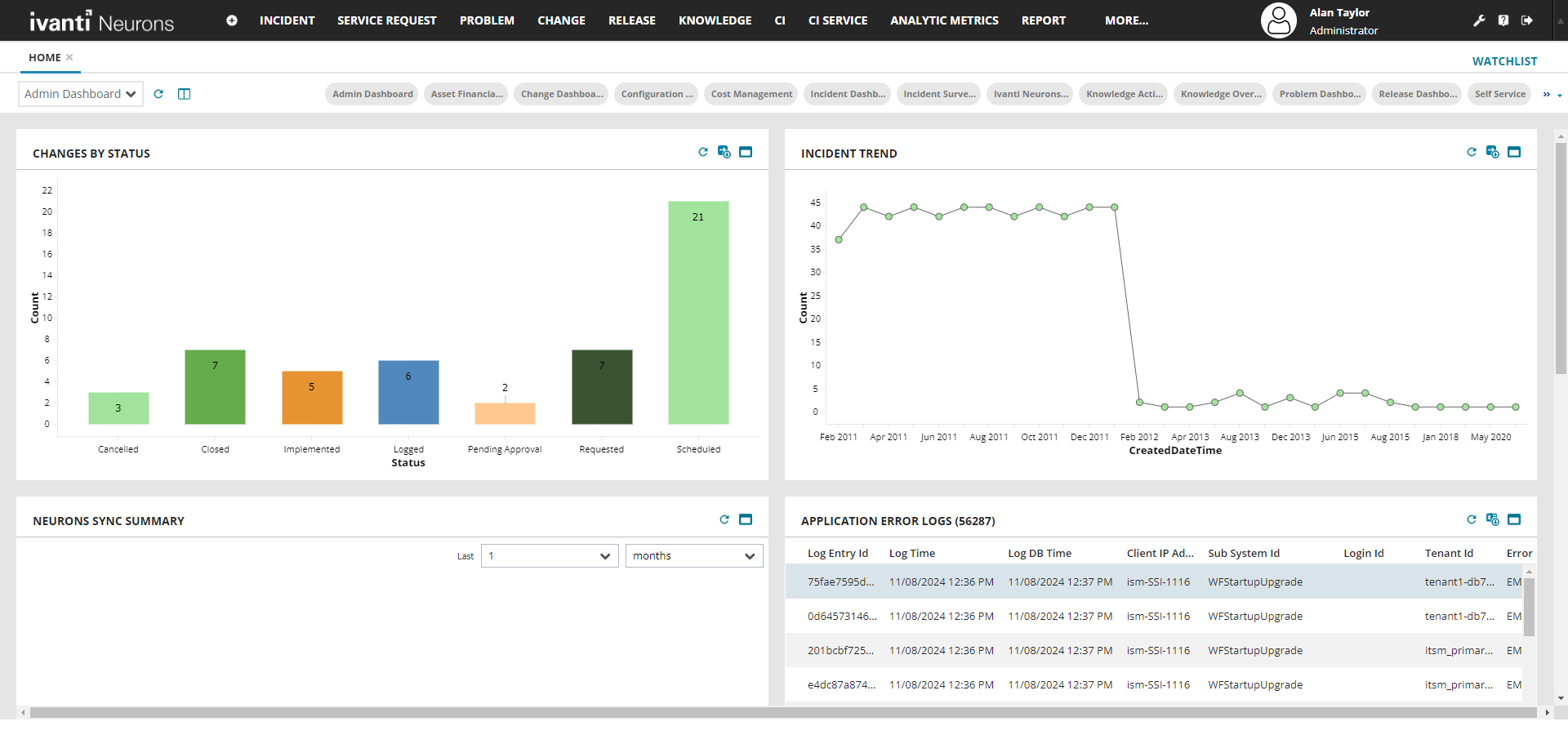Screen dimensions: 1568x744
Task: Open the WATCHLIST link
Action: click(1504, 61)
